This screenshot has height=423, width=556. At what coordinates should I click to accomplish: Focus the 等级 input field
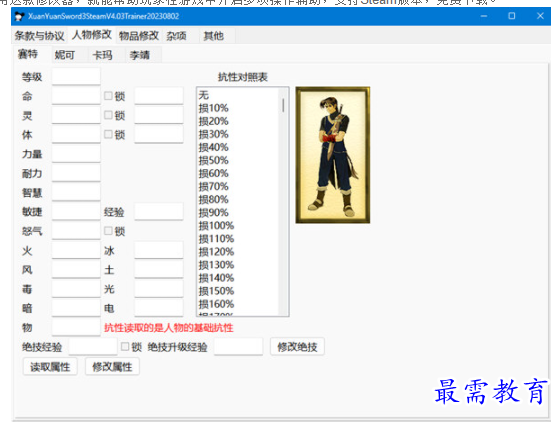click(x=76, y=77)
